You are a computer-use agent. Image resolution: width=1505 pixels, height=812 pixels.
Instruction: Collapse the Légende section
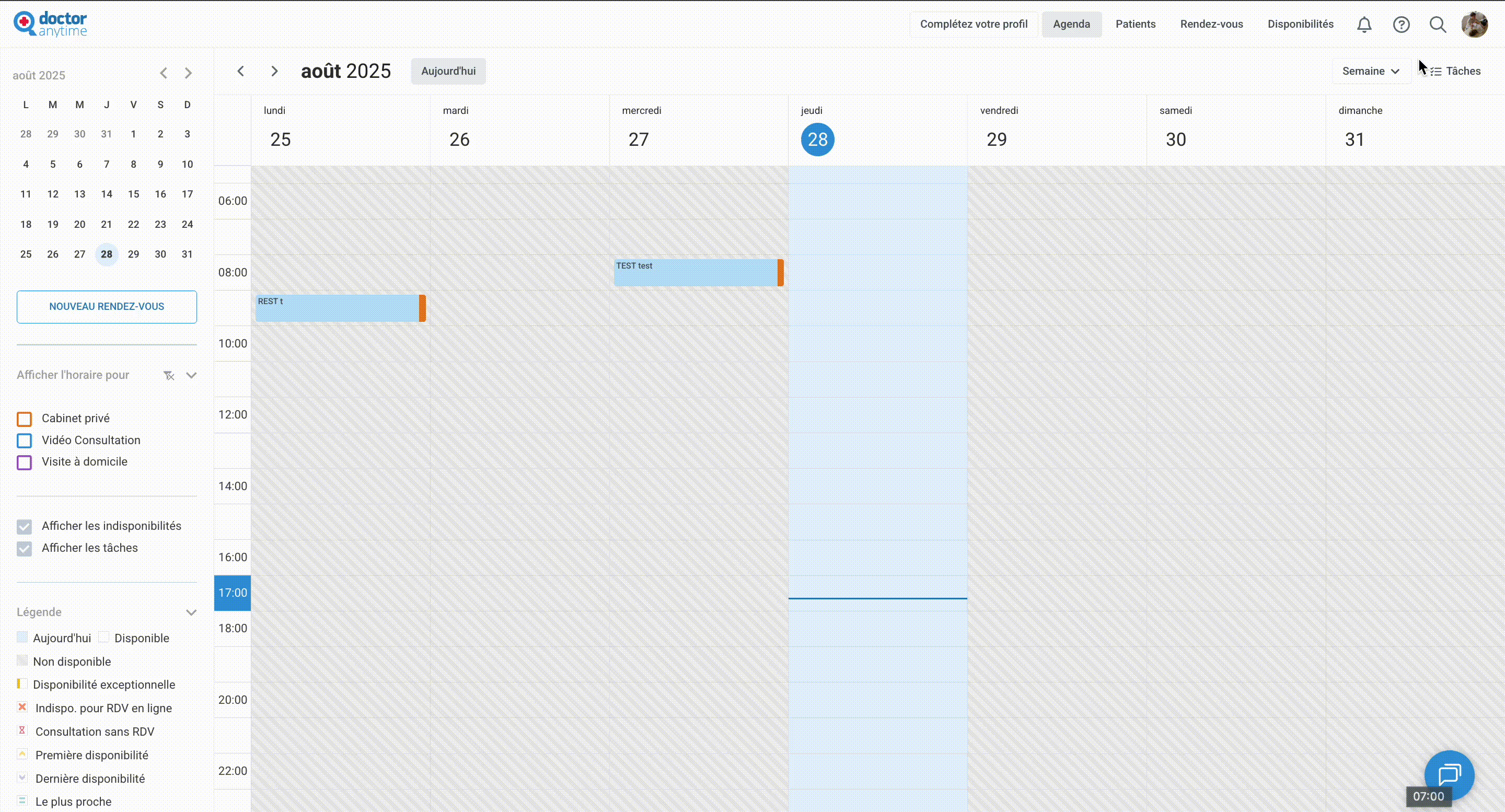(191, 612)
